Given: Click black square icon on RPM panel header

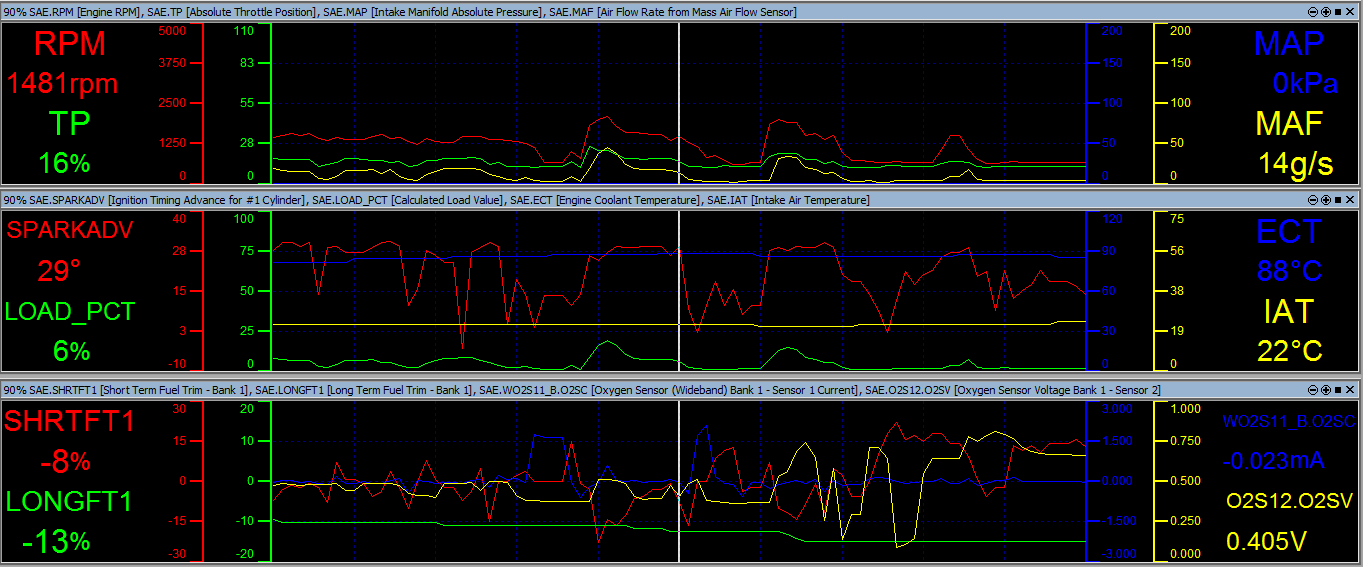Looking at the screenshot, I should click(1339, 11).
